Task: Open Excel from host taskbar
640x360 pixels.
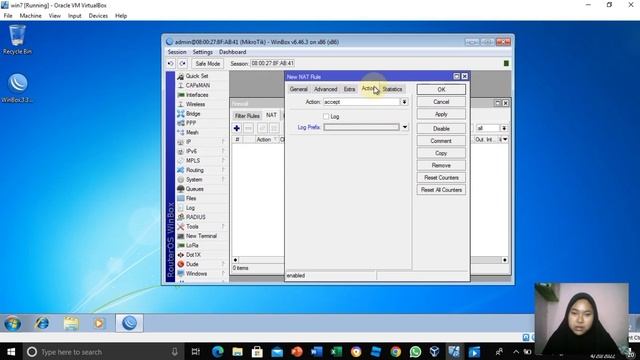Action: [x=336, y=351]
